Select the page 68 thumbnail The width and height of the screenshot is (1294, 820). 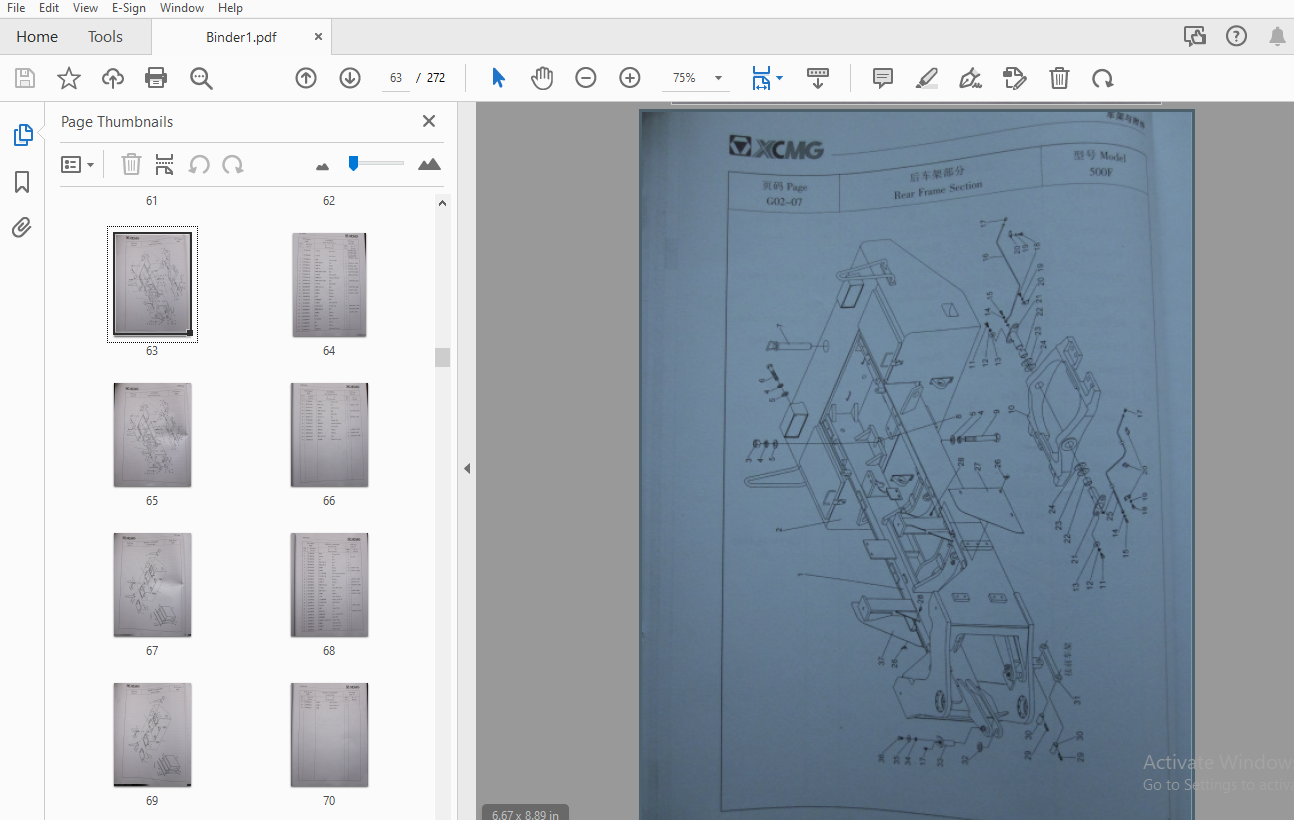(329, 585)
